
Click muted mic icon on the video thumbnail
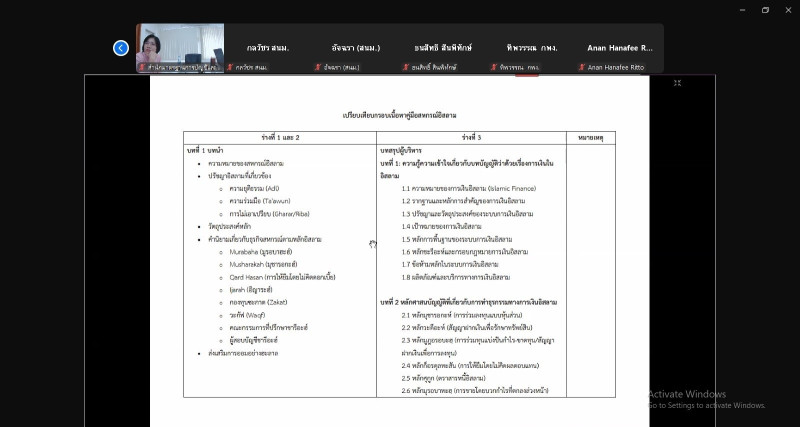click(142, 67)
